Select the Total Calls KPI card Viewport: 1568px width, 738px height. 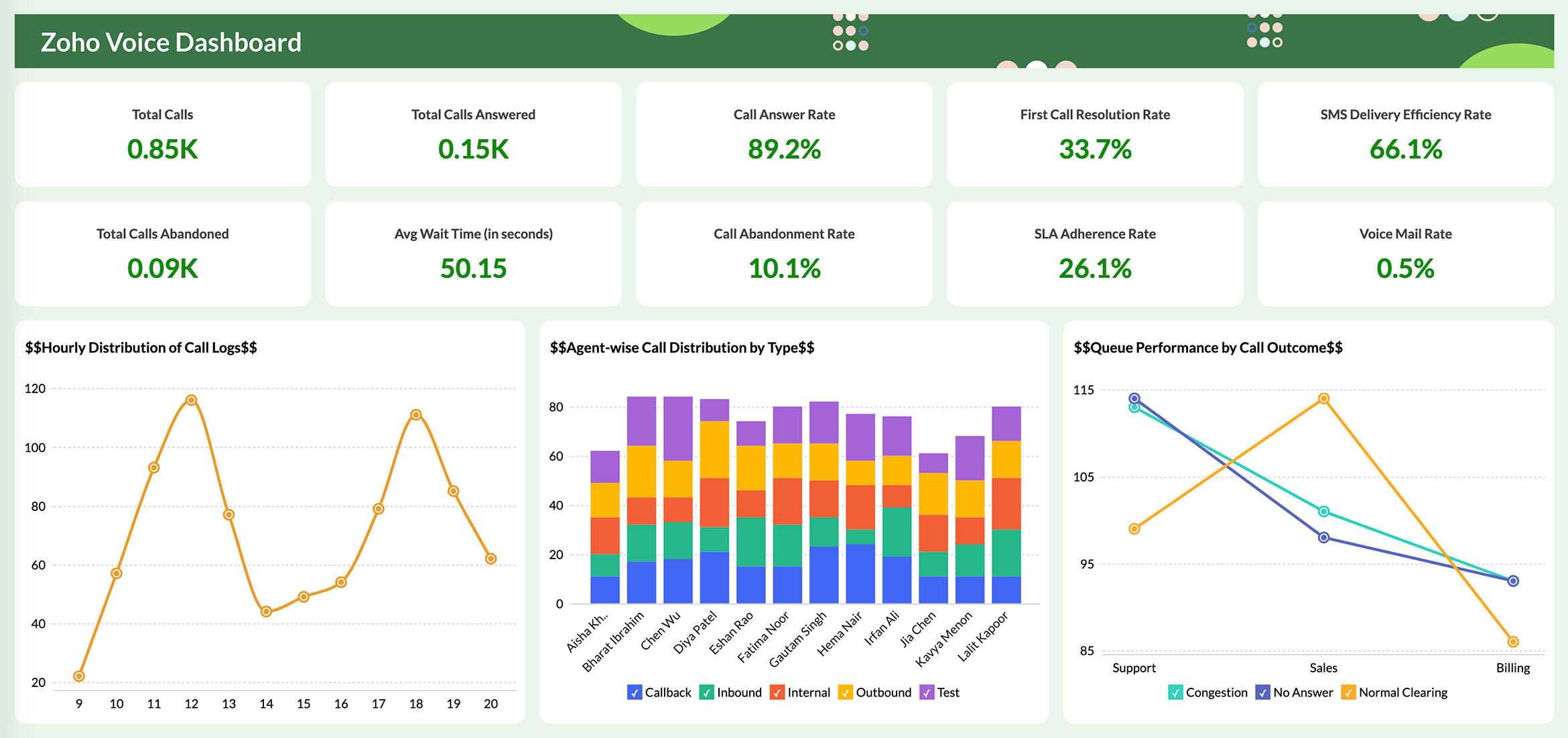click(162, 135)
